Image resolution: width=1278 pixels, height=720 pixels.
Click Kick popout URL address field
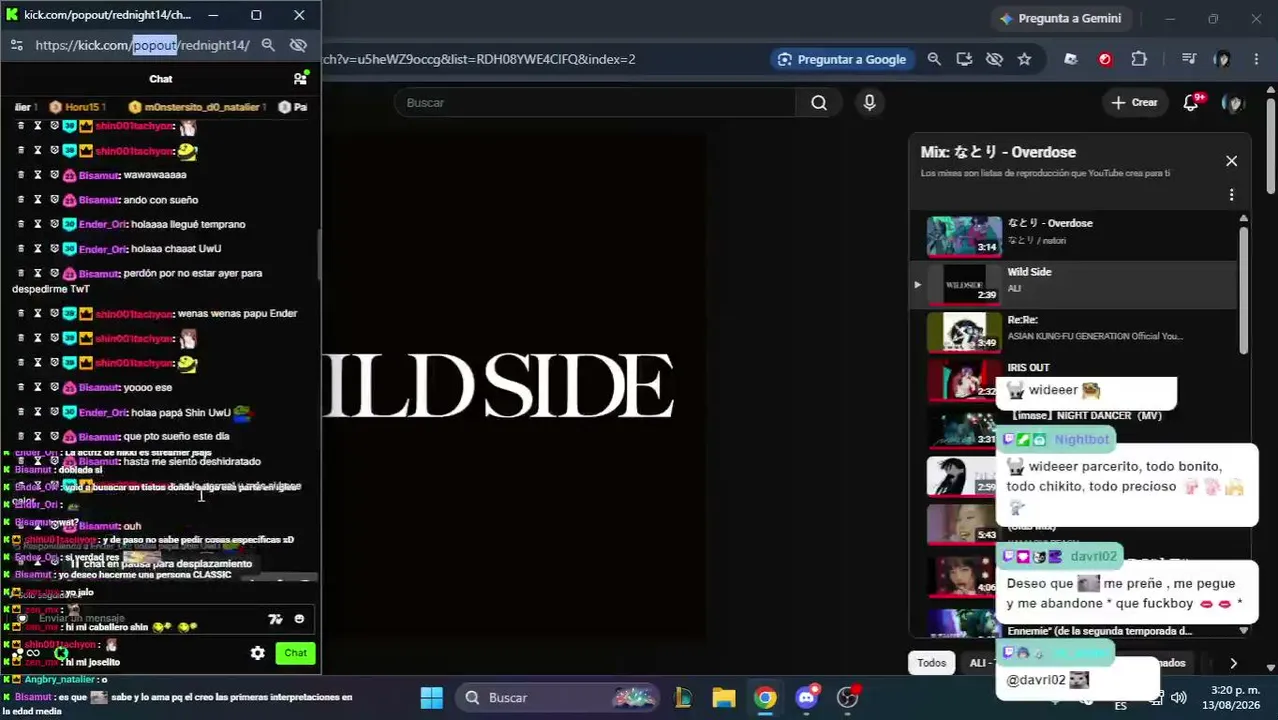point(142,45)
